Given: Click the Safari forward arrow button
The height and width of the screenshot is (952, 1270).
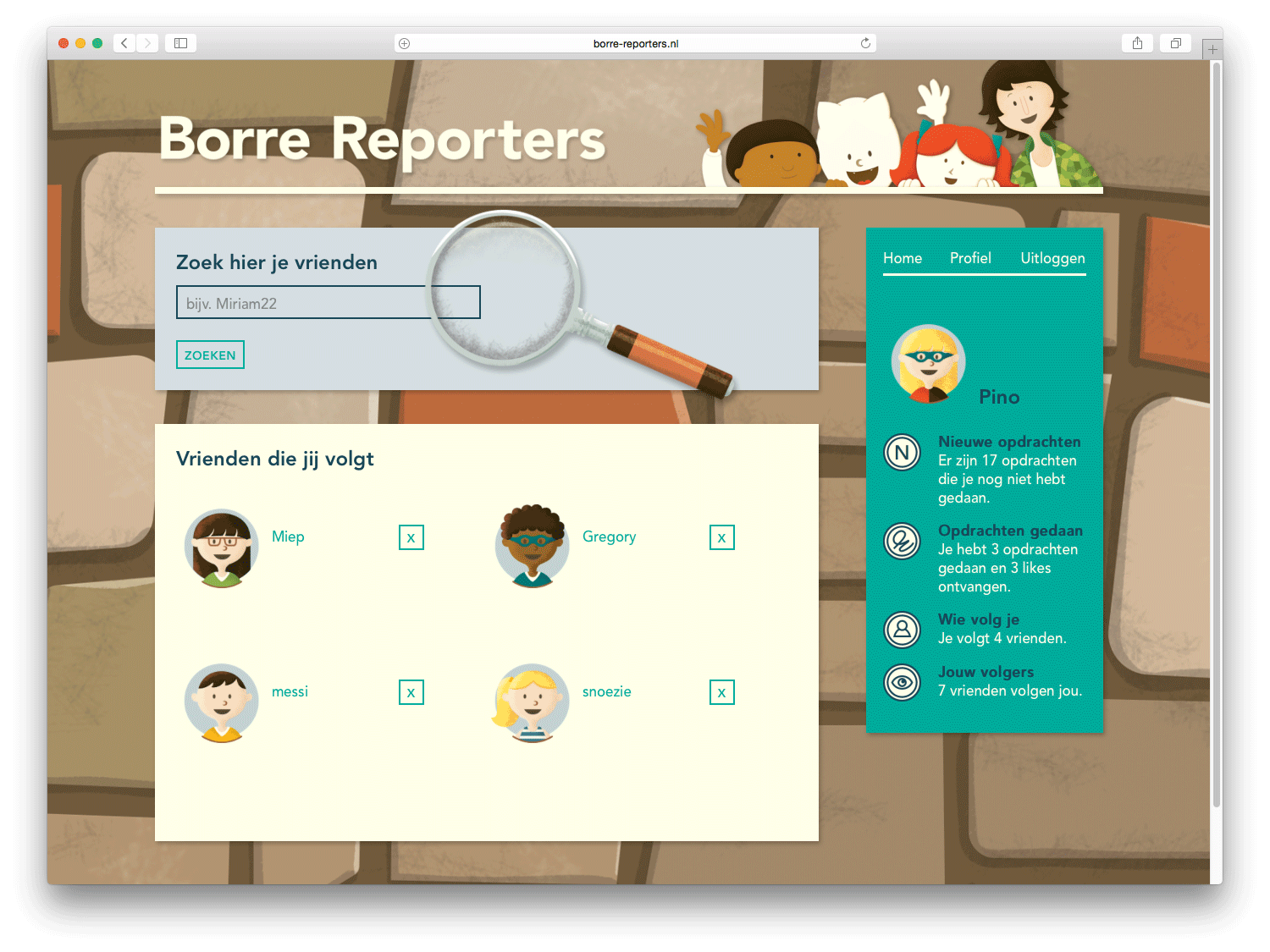Looking at the screenshot, I should (147, 43).
